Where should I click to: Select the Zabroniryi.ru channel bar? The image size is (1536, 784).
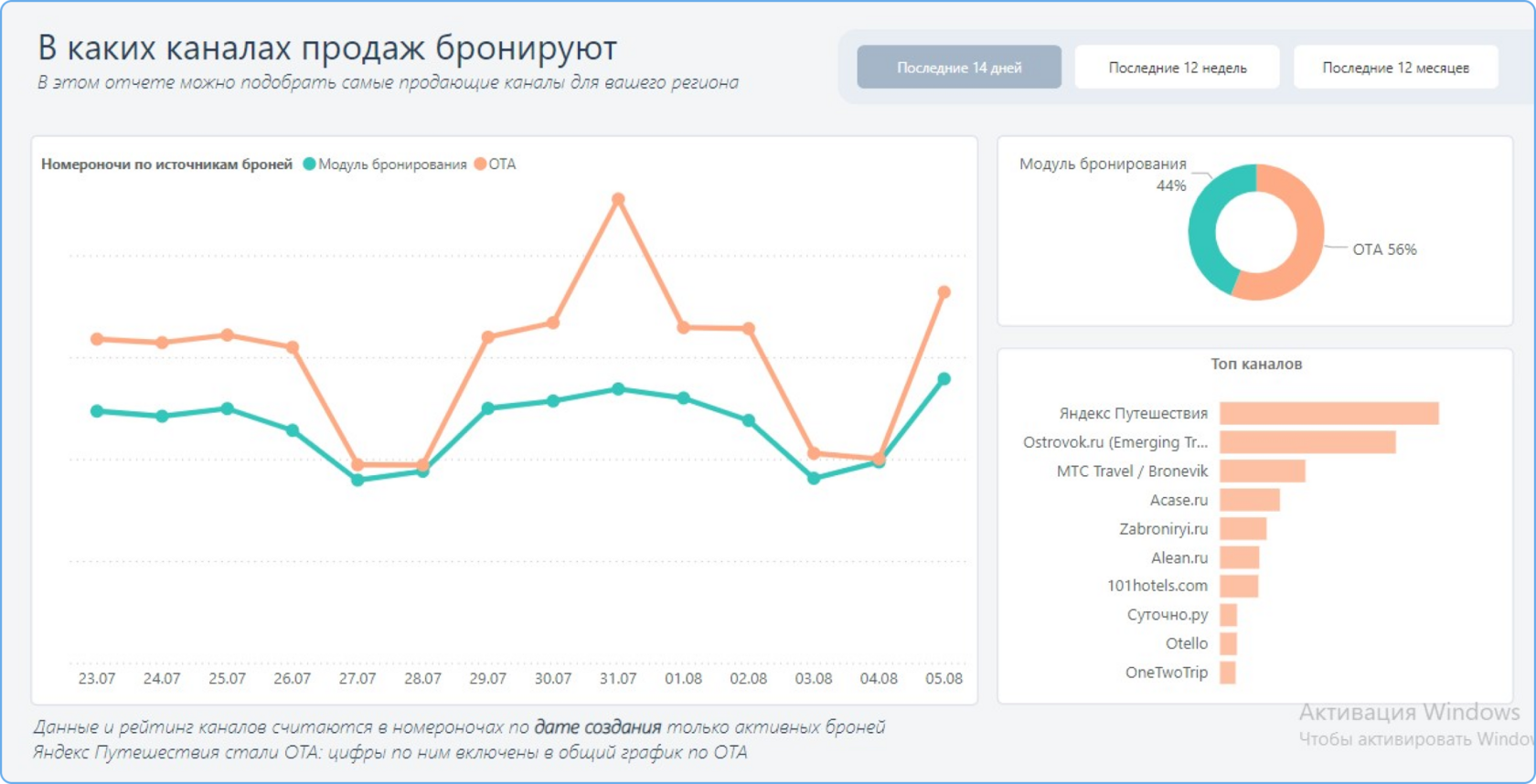pyautogui.click(x=1243, y=529)
